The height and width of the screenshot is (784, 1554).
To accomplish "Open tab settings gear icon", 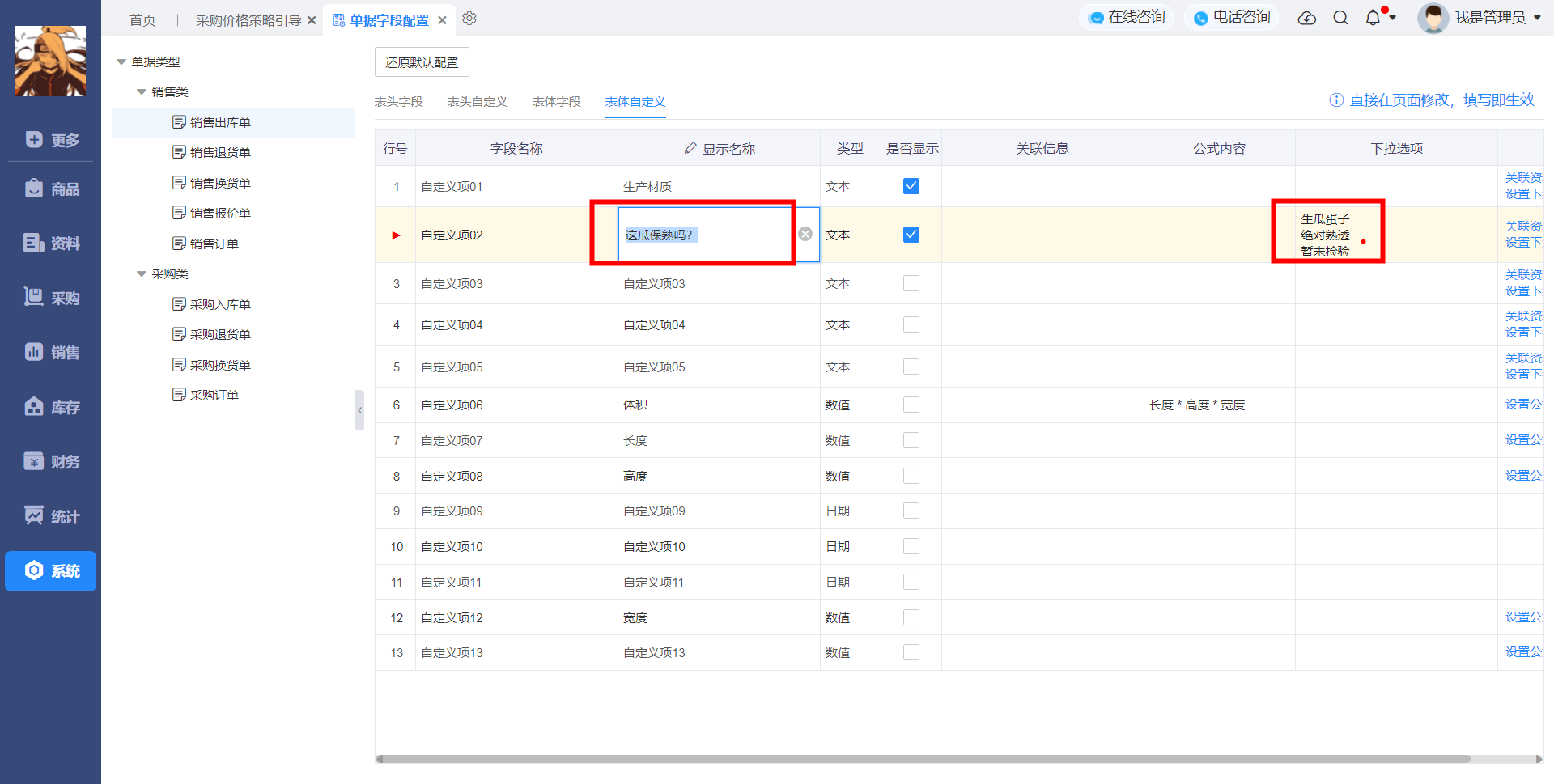I will (469, 19).
